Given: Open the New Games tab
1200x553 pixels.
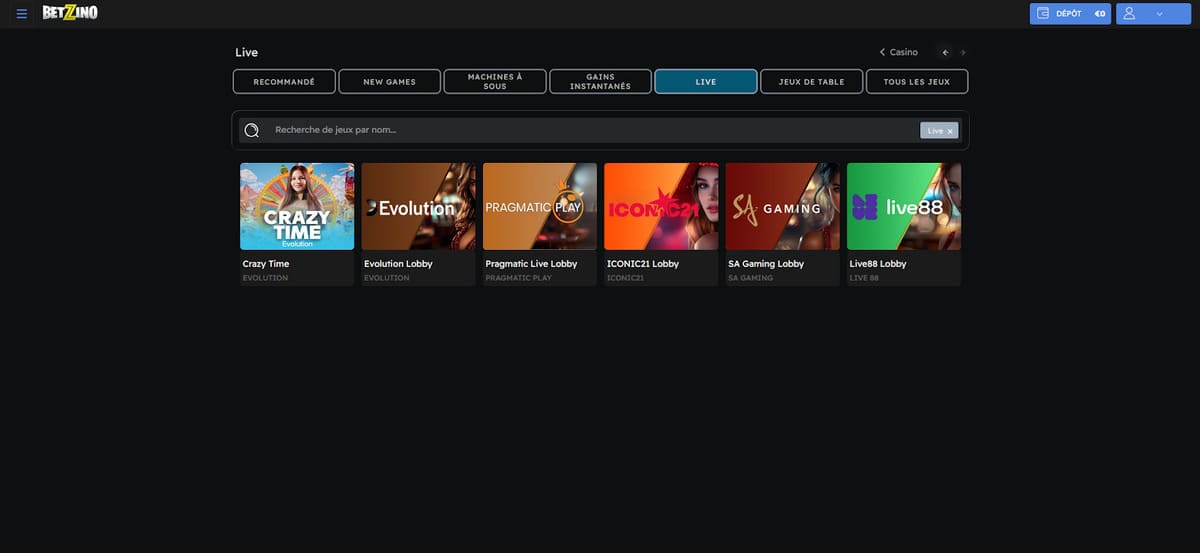Looking at the screenshot, I should click(389, 82).
